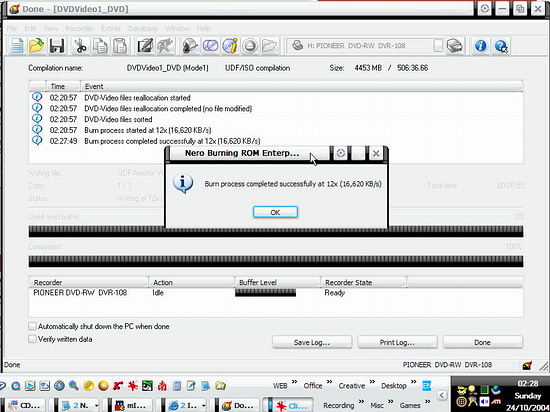This screenshot has height=412, width=550.
Task: Enable the Verify written data checkbox
Action: (x=32, y=339)
